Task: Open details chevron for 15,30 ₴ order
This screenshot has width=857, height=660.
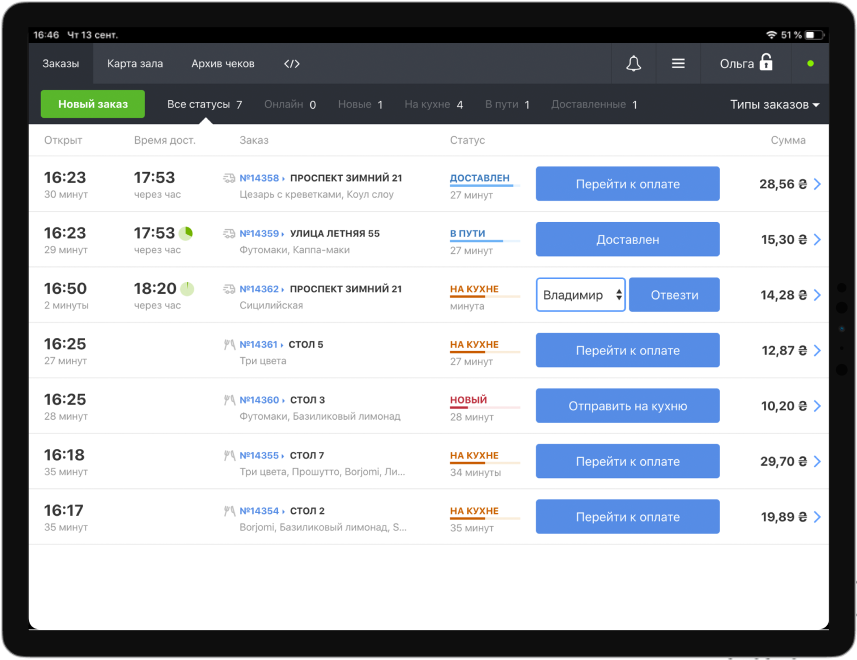Action: [x=817, y=239]
